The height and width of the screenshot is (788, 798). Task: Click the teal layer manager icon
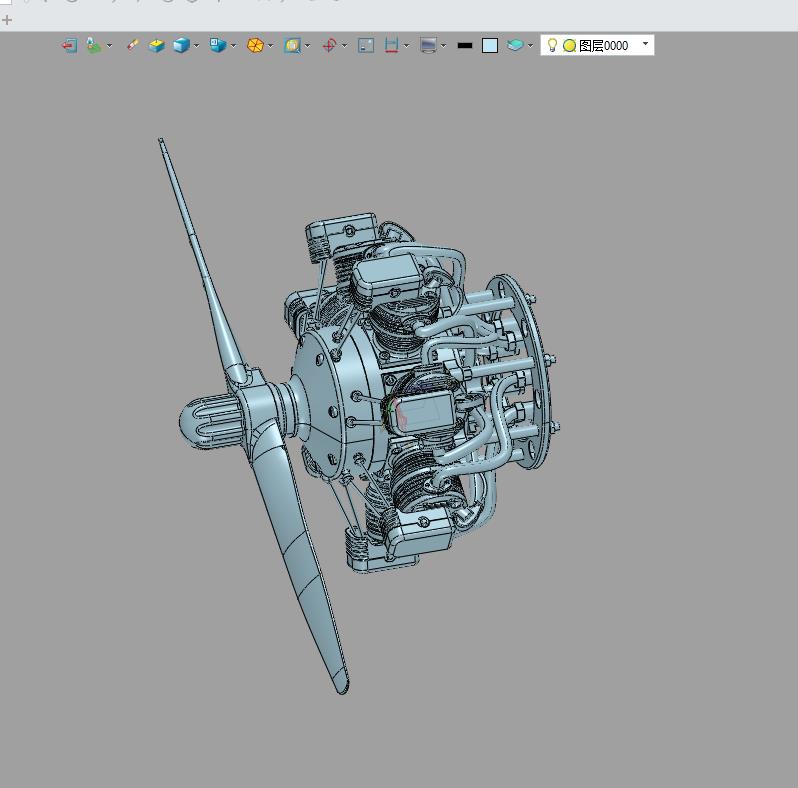[515, 46]
